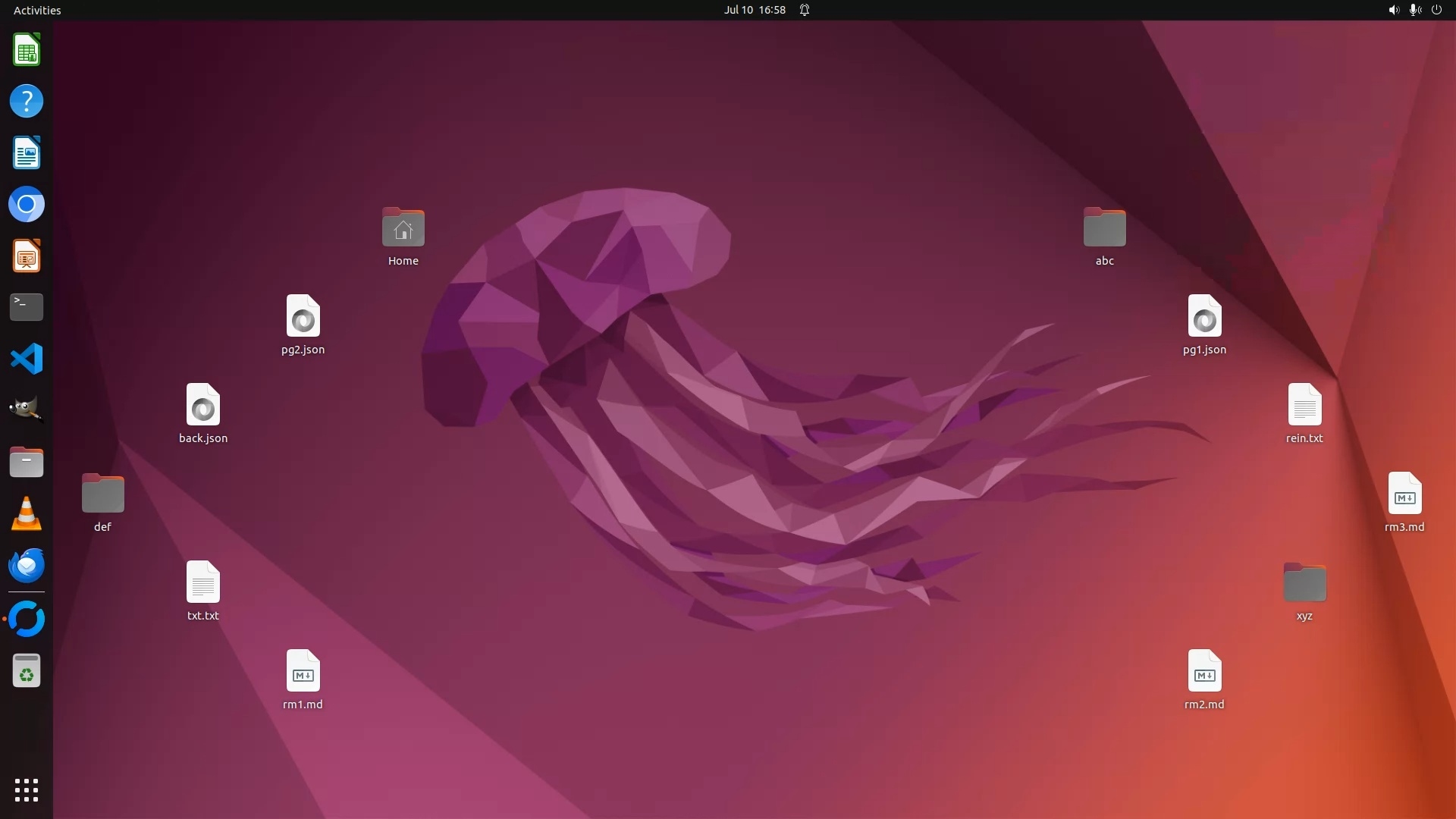The width and height of the screenshot is (1456, 819).
Task: Launch Visual Studio Code from the dock
Action: click(x=27, y=359)
